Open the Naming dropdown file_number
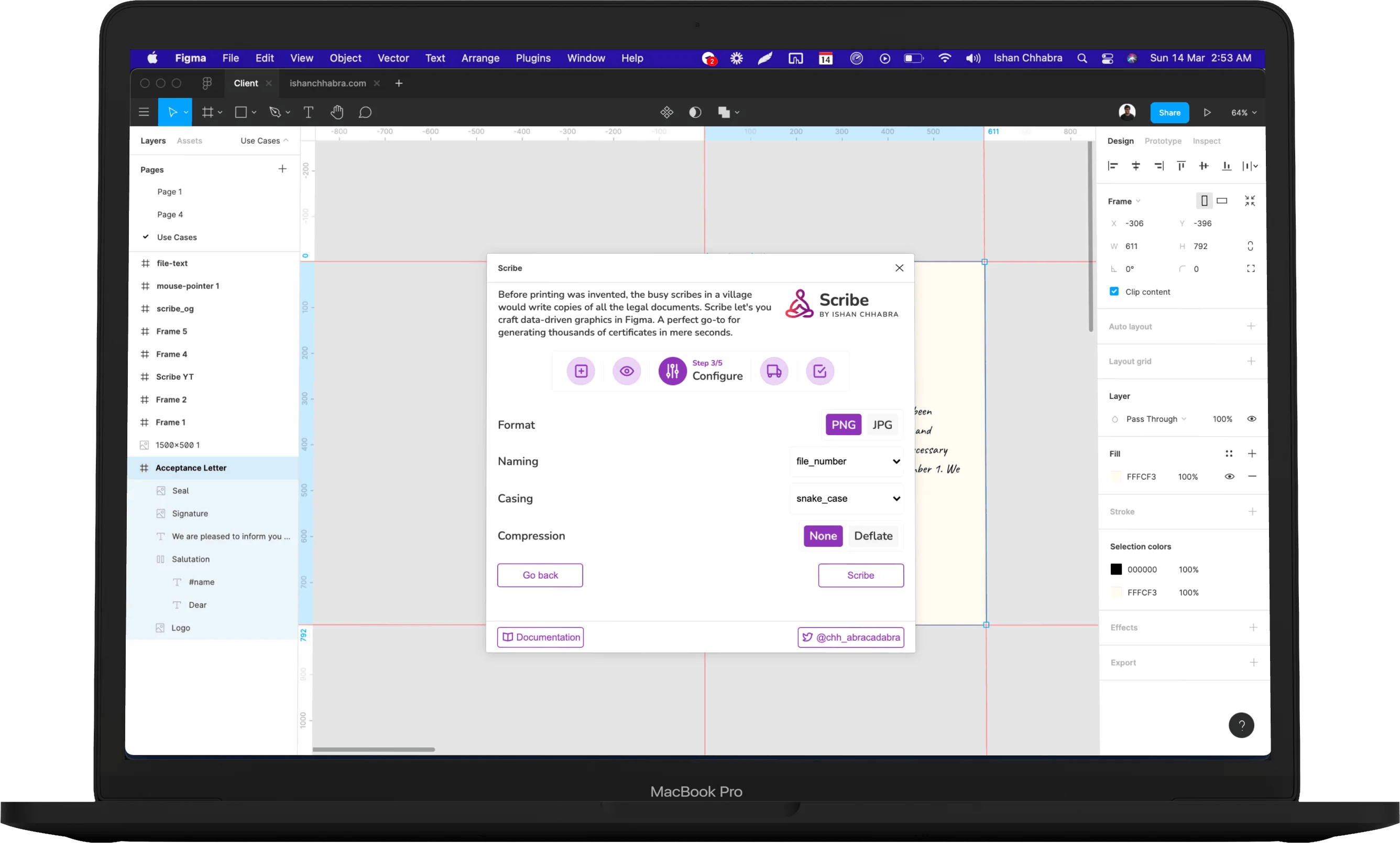This screenshot has height=843, width=1400. pyautogui.click(x=847, y=461)
